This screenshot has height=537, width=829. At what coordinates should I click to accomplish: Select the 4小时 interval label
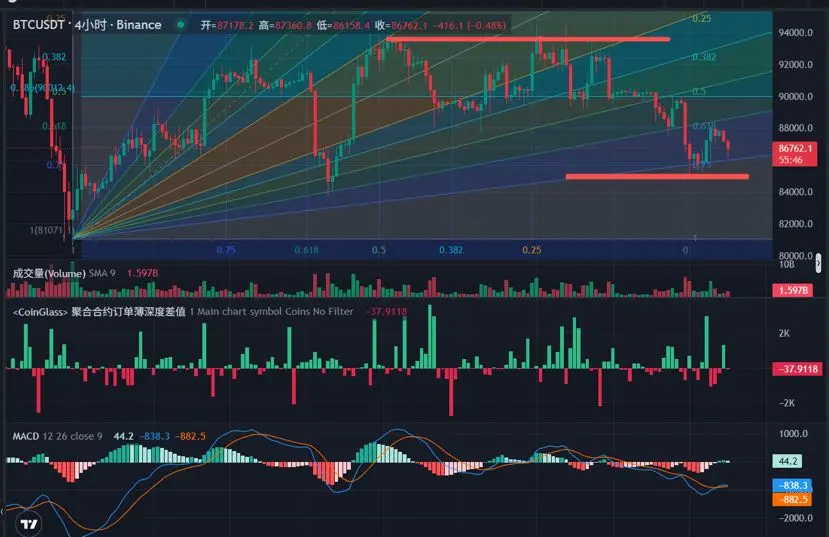coord(90,24)
